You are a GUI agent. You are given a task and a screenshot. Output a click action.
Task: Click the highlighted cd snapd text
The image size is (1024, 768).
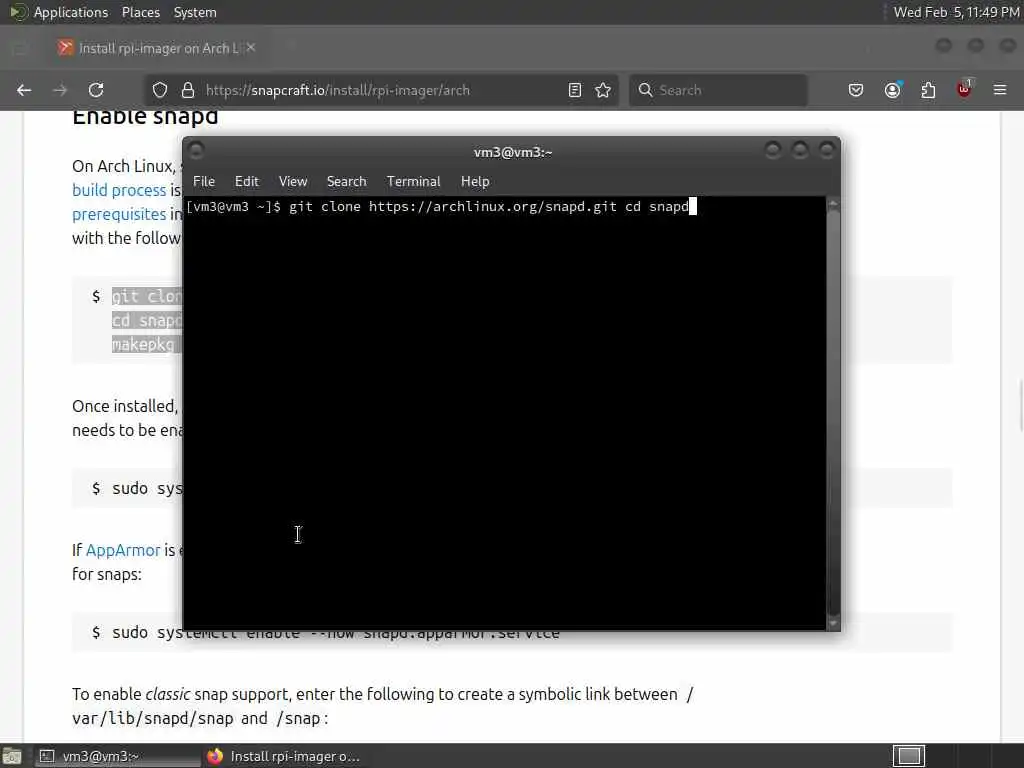click(146, 320)
